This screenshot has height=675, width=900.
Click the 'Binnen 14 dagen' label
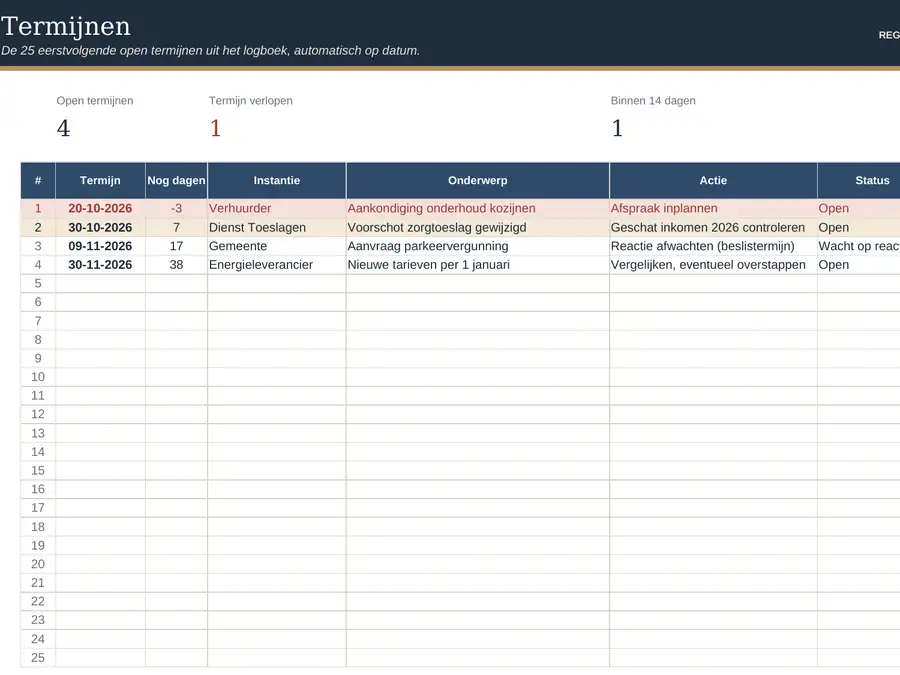653,100
